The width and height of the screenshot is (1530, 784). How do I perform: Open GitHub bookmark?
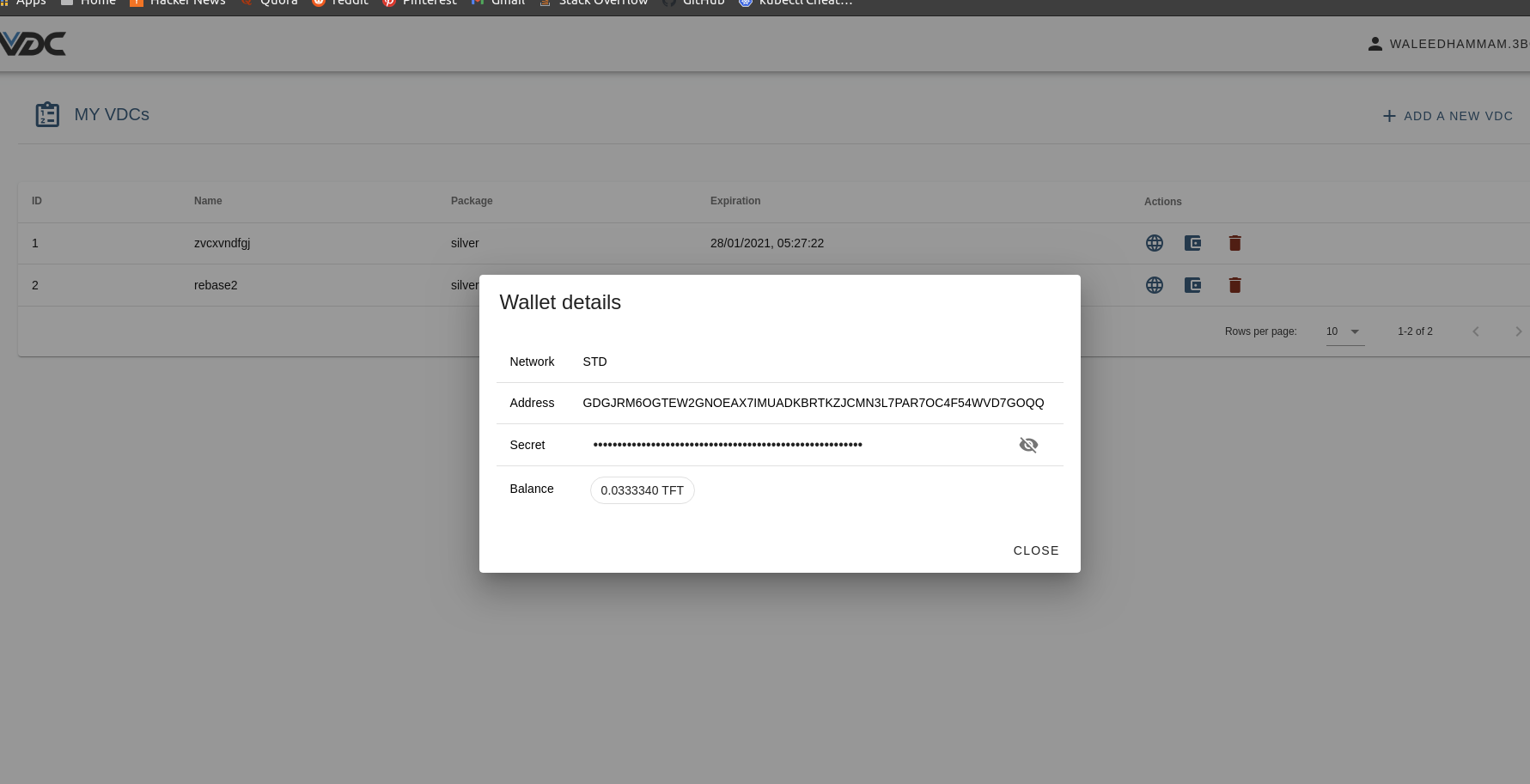693,3
